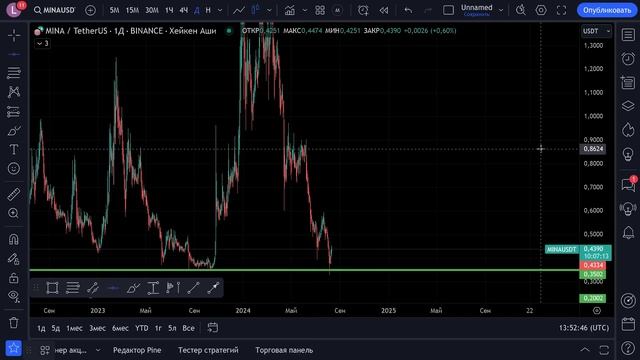Open the indicators menu

(x=290, y=10)
